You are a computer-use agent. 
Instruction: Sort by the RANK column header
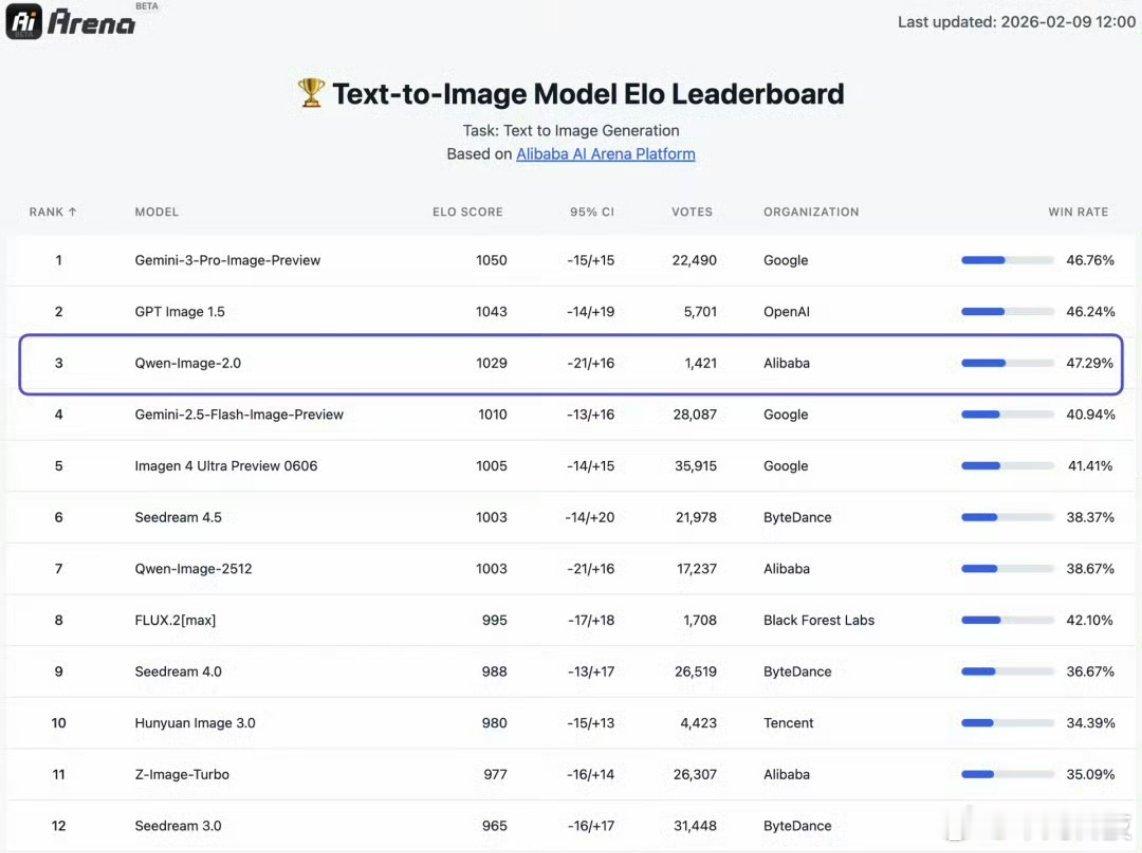(x=53, y=212)
